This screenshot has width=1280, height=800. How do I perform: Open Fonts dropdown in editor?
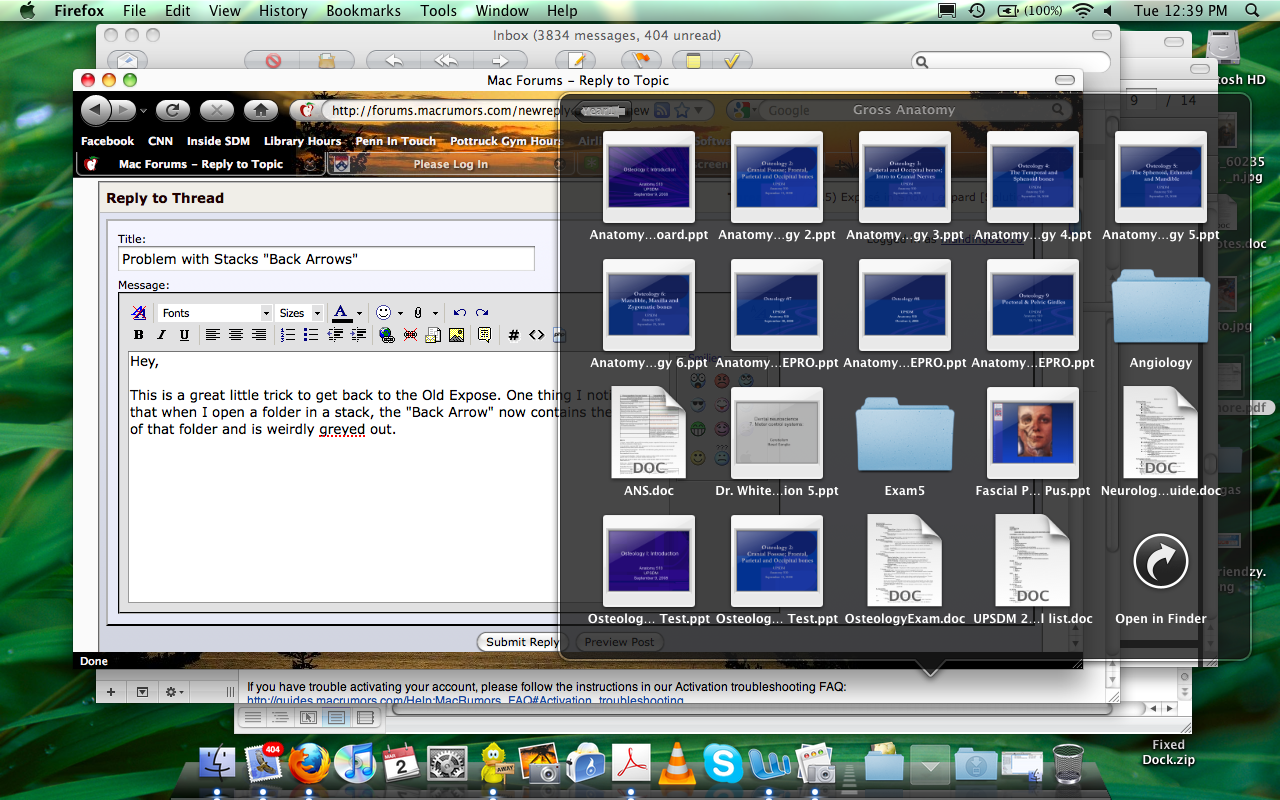pyautogui.click(x=215, y=313)
